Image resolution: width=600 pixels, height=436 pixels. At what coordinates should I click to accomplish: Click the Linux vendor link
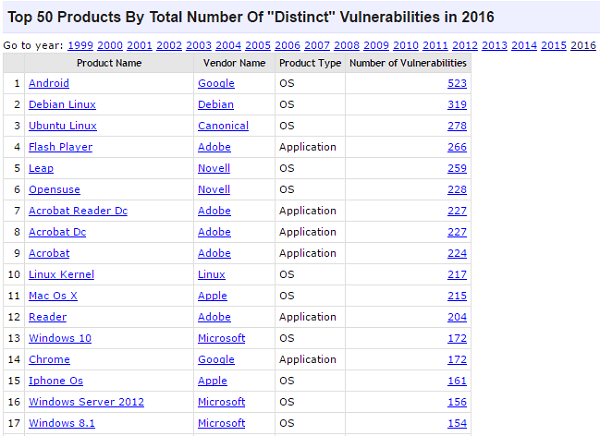(x=212, y=274)
